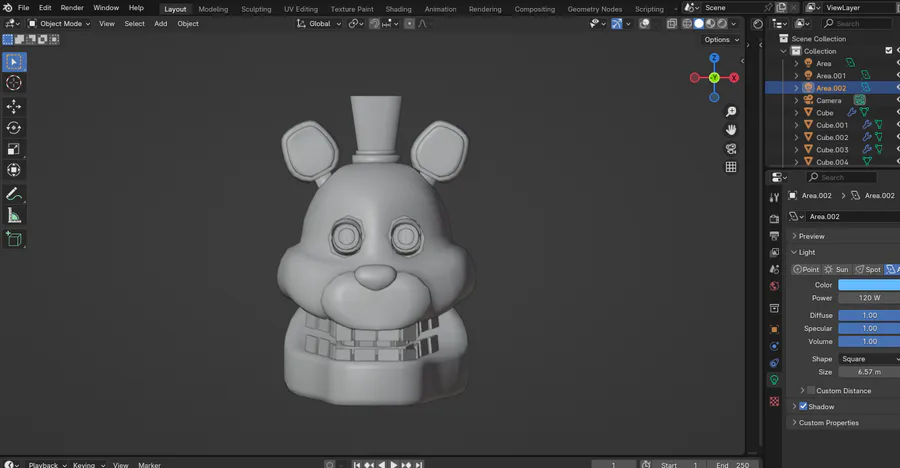This screenshot has width=900, height=468.
Task: Switch to the Modeling workspace tab
Action: coord(213,9)
